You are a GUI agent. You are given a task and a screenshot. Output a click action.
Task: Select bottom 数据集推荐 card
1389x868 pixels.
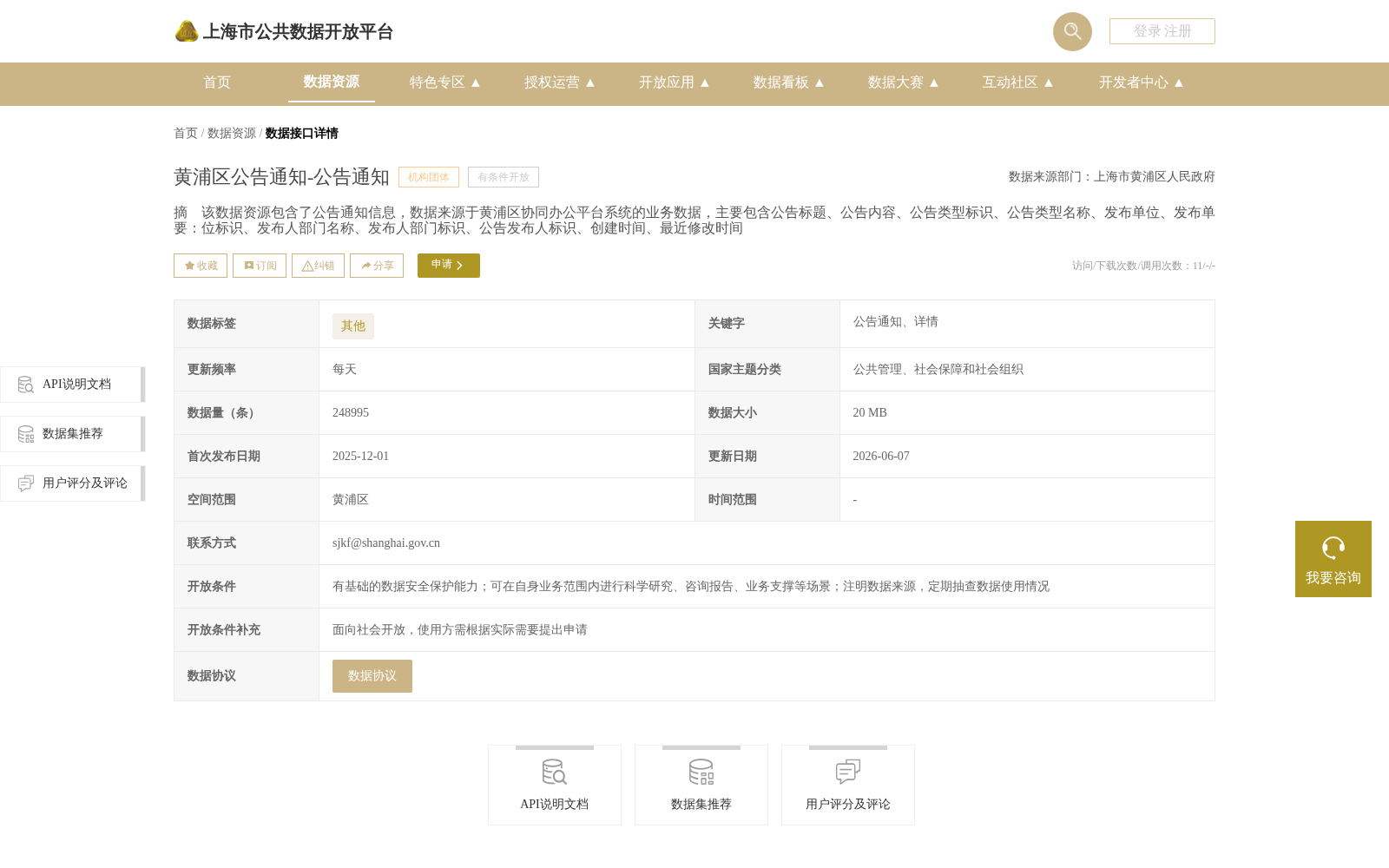pyautogui.click(x=701, y=786)
